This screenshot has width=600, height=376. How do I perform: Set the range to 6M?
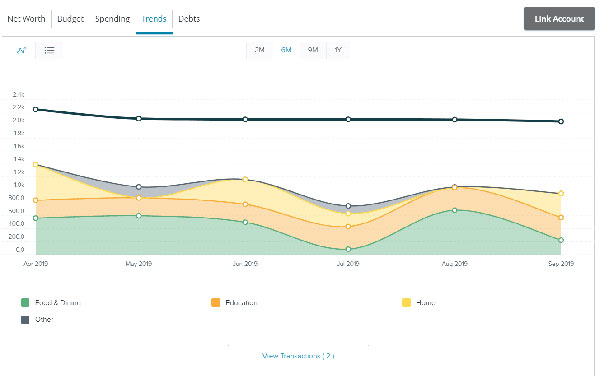coord(286,50)
